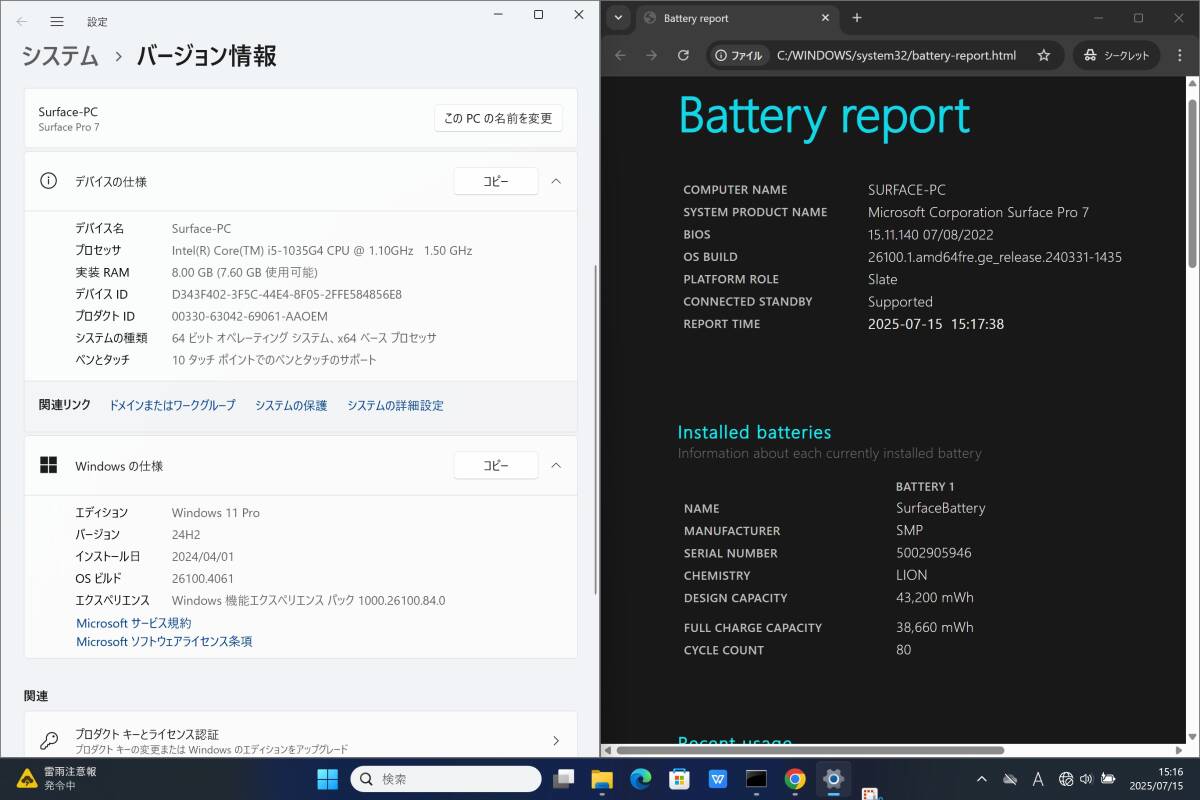Copy the デバイスの仕様 details
Image resolution: width=1200 pixels, height=800 pixels.
tap(496, 181)
